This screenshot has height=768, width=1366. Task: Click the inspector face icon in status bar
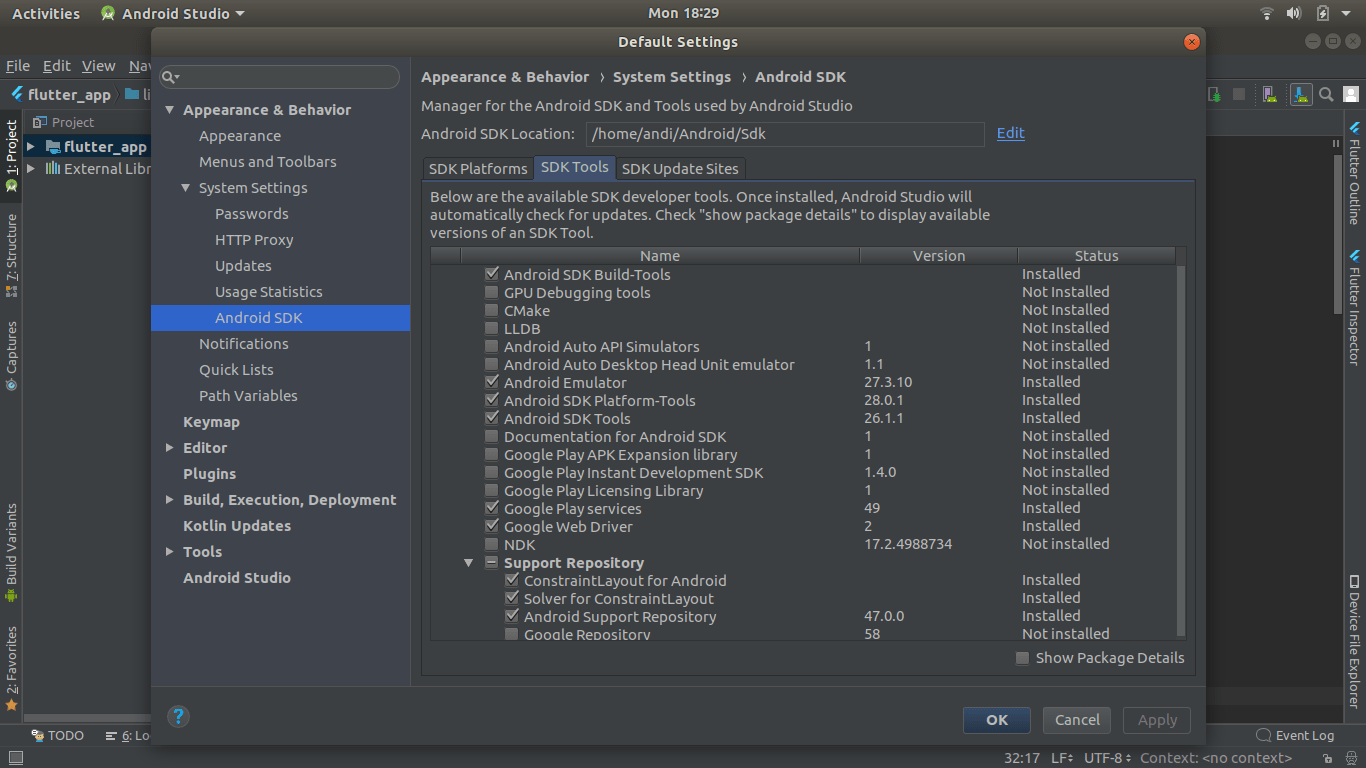coord(1351,758)
